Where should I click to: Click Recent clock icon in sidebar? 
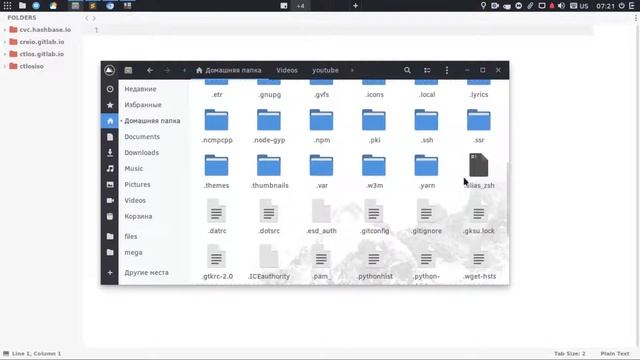click(110, 89)
